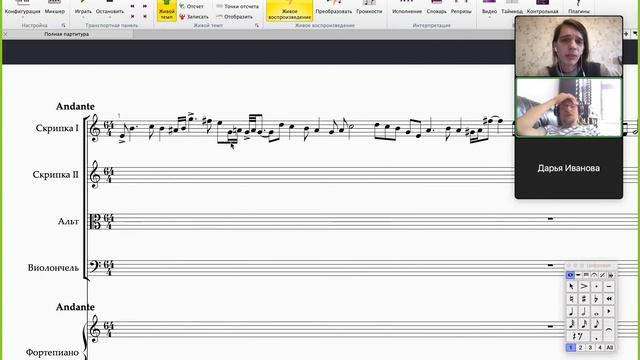
Task: Add a flat sign from keypad
Action: tap(596, 299)
